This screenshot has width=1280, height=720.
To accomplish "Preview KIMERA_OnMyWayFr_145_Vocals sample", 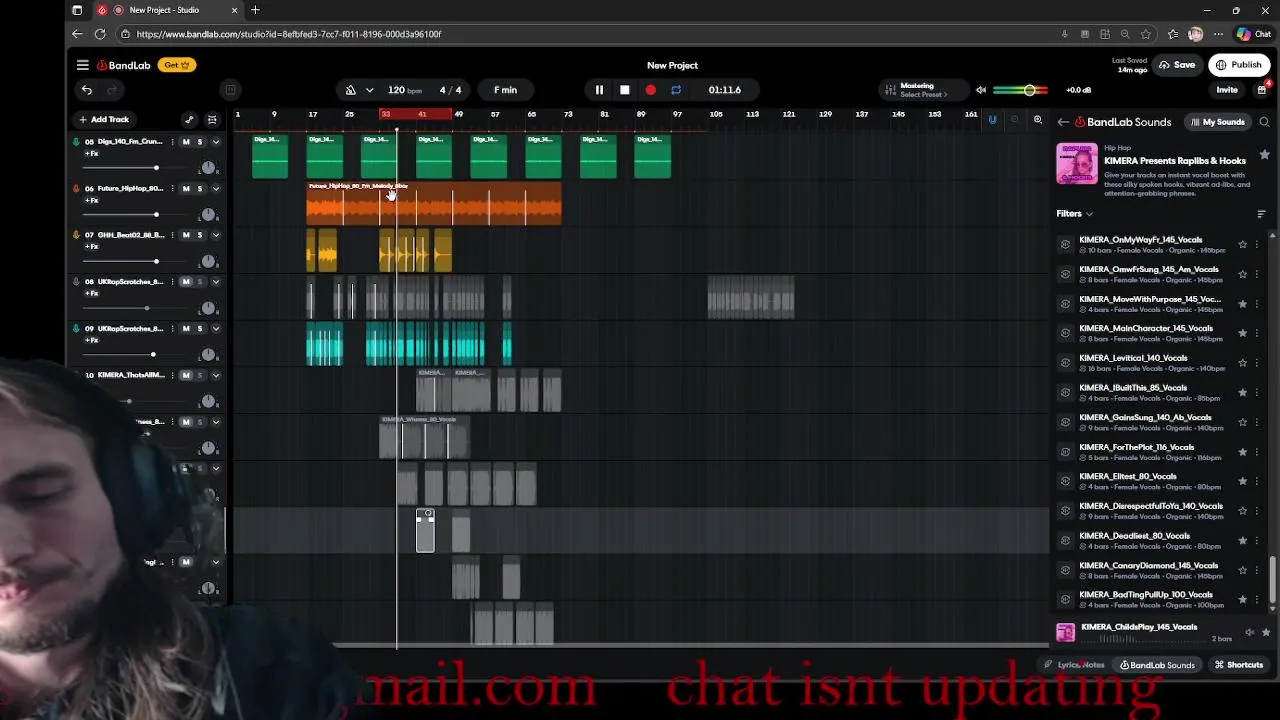I will 1065,244.
